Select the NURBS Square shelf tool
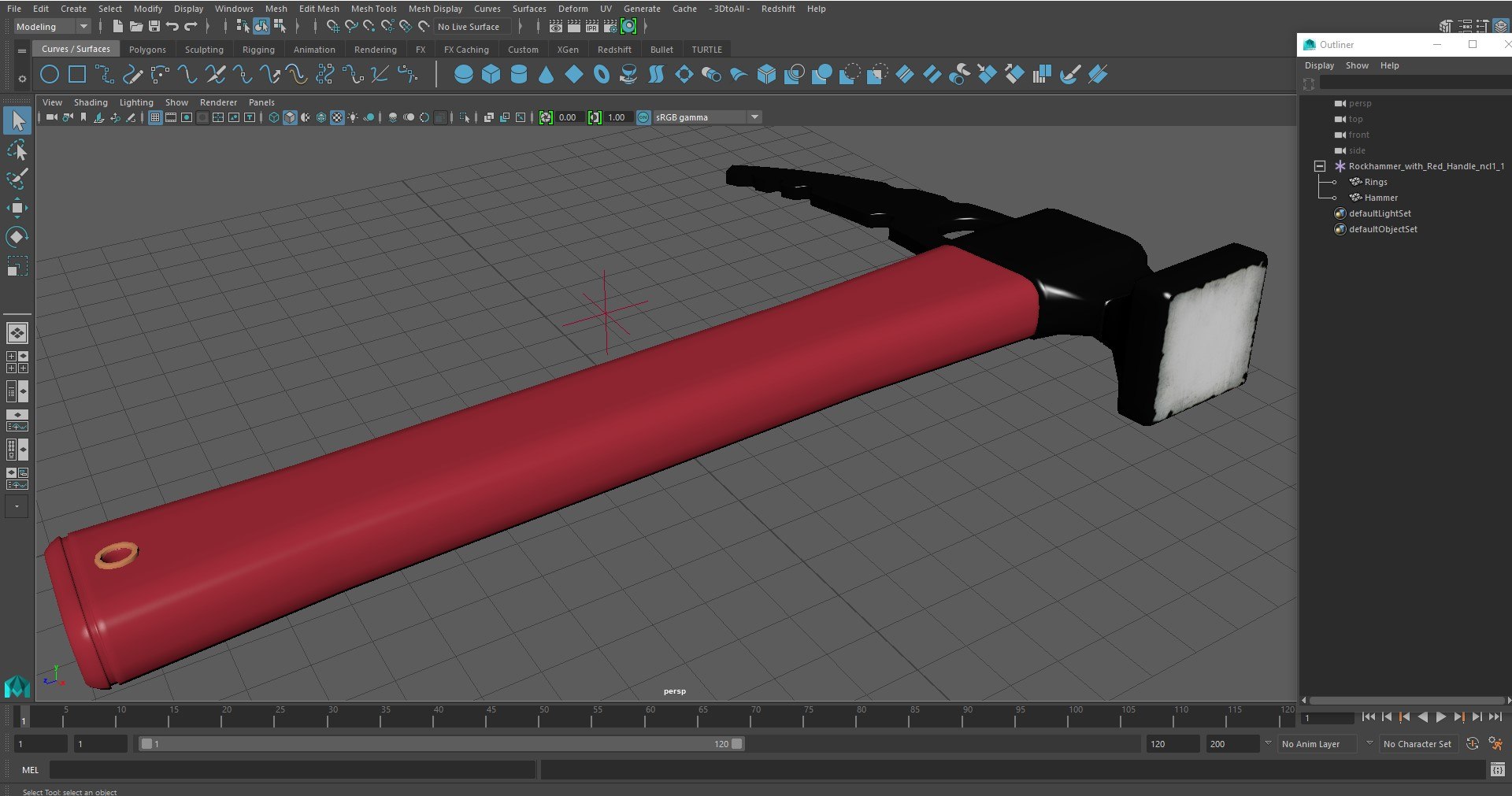Image resolution: width=1512 pixels, height=796 pixels. click(x=77, y=75)
